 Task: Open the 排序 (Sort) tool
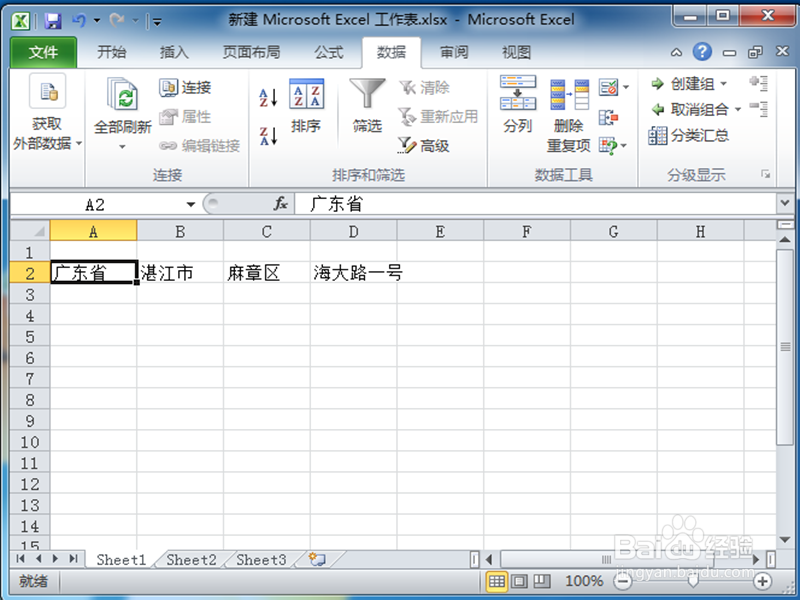pyautogui.click(x=307, y=110)
